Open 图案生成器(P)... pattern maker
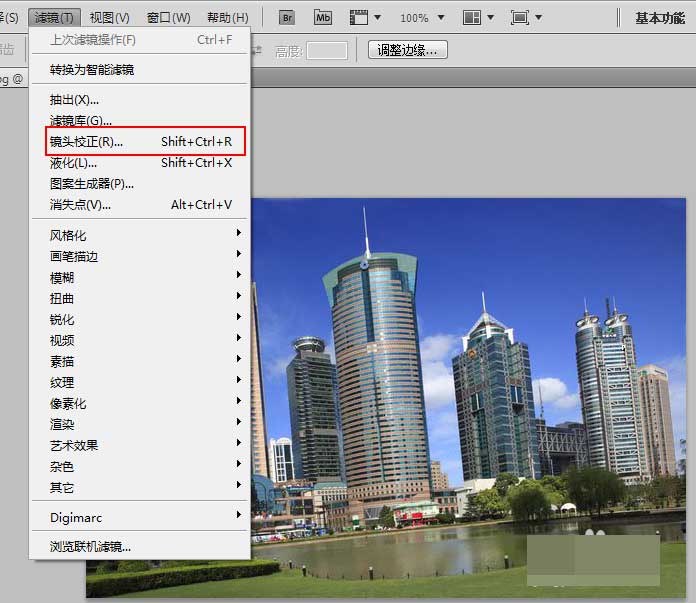 pyautogui.click(x=139, y=184)
